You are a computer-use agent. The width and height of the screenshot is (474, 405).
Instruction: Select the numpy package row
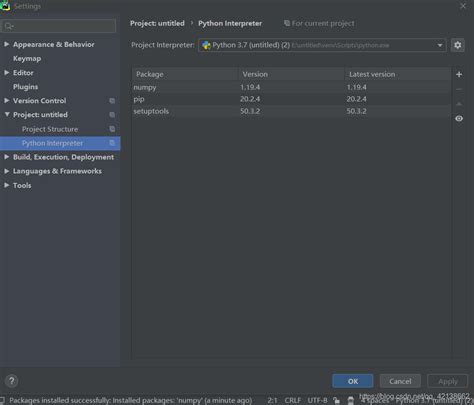click(292, 87)
